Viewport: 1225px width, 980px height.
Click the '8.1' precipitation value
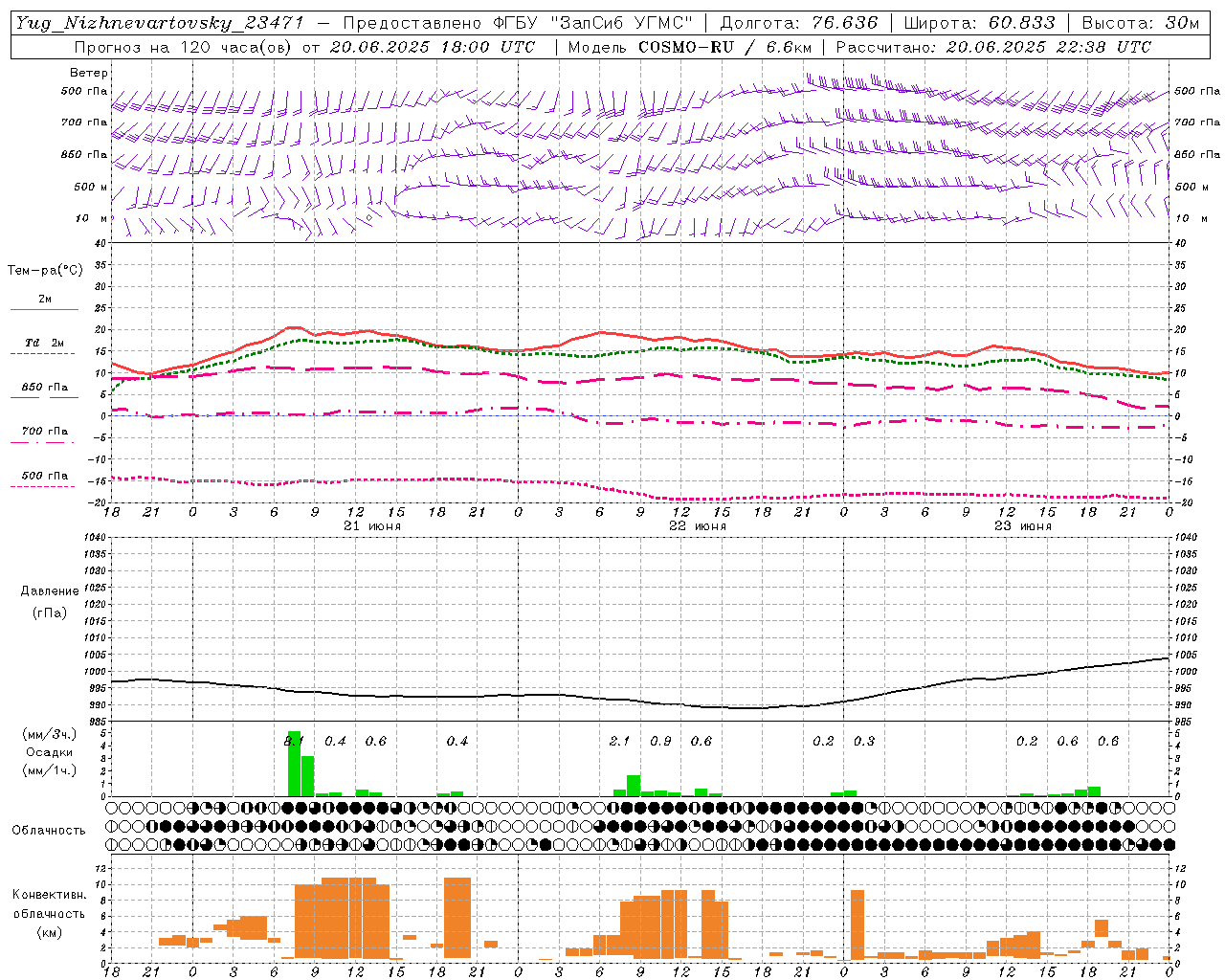[294, 742]
